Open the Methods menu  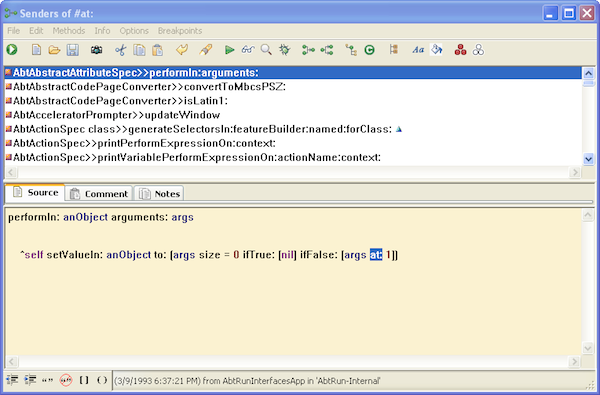[x=69, y=31]
